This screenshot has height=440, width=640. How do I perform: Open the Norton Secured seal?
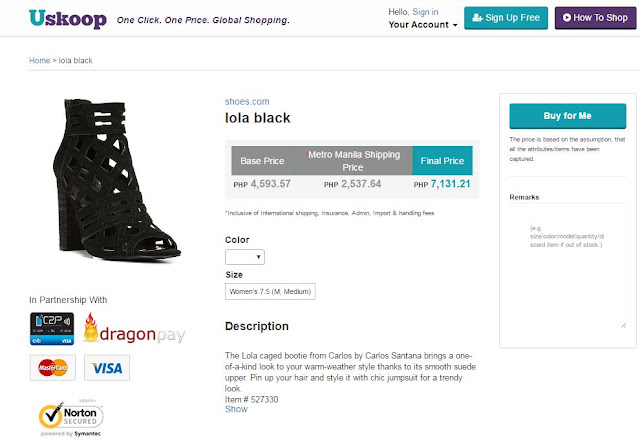click(x=71, y=418)
